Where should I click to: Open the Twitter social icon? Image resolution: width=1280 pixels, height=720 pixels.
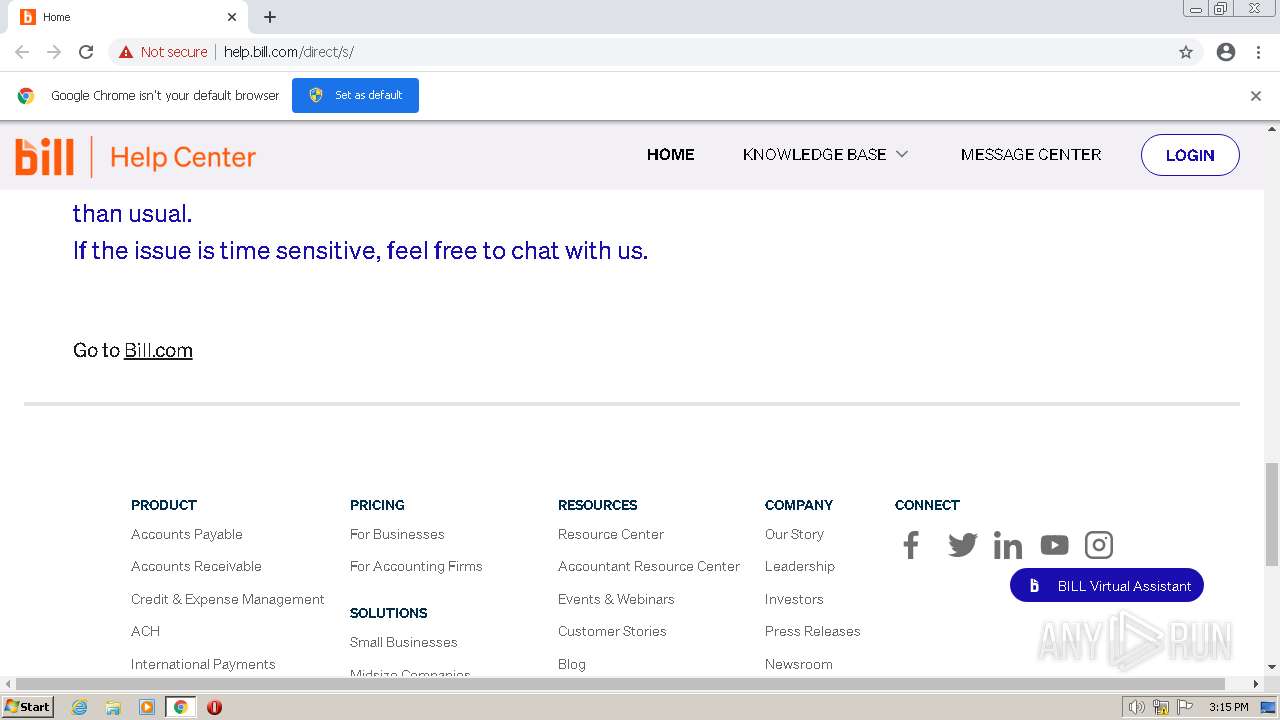coord(962,545)
